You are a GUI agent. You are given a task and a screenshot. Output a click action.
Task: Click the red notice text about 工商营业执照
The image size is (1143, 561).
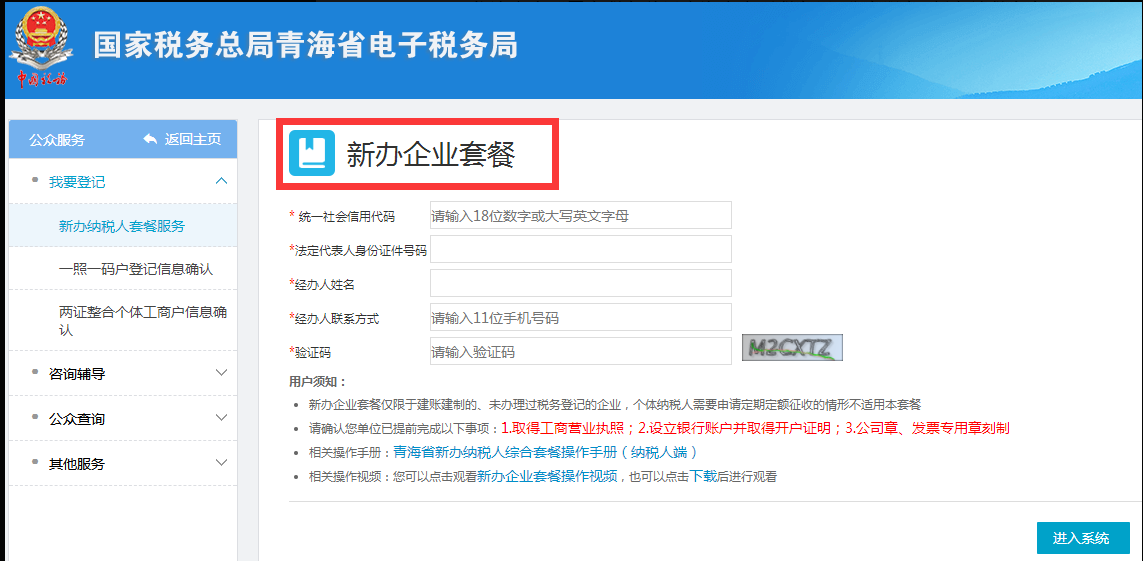click(755, 428)
